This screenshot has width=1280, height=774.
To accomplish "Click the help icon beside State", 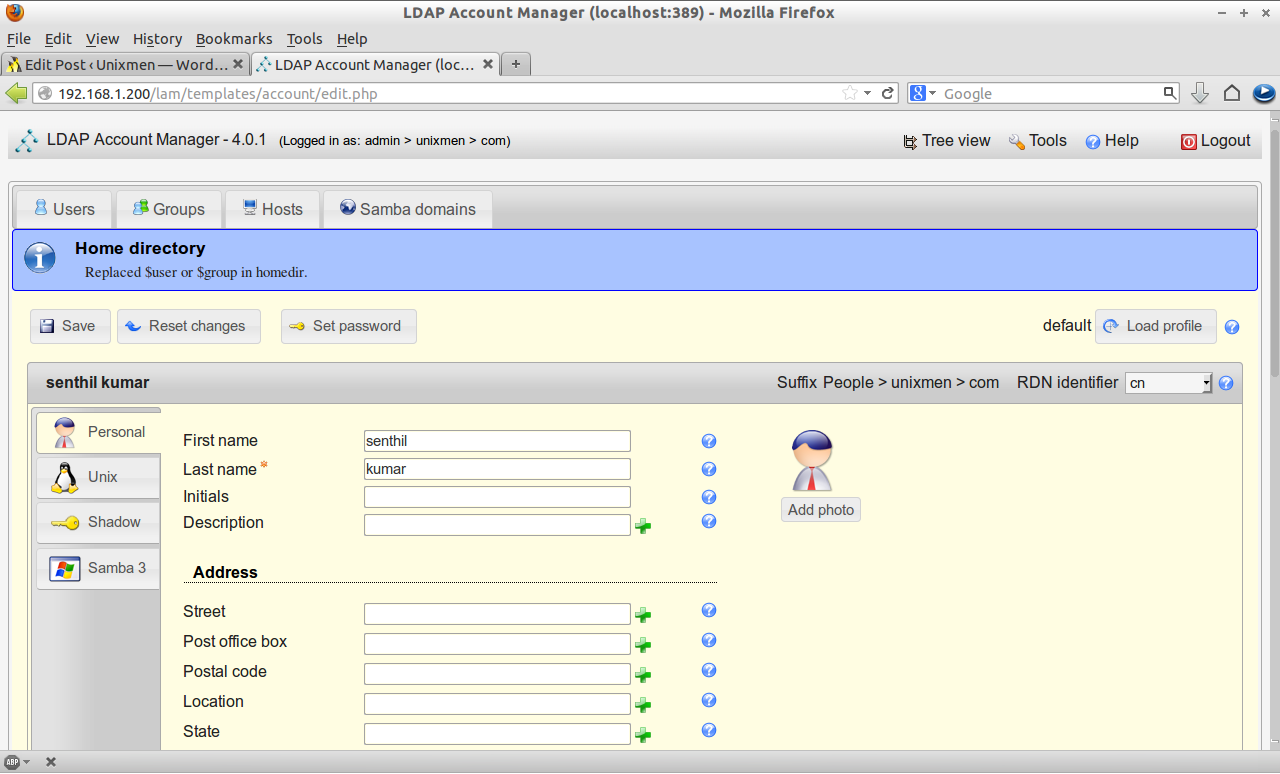I will [x=709, y=730].
